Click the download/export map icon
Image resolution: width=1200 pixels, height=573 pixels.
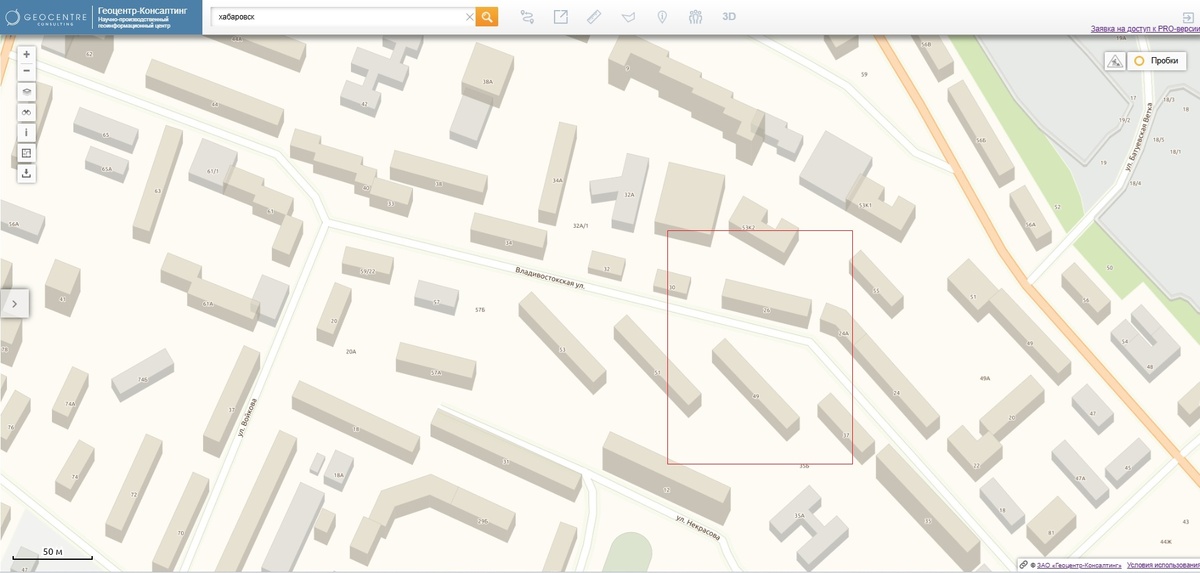(27, 172)
